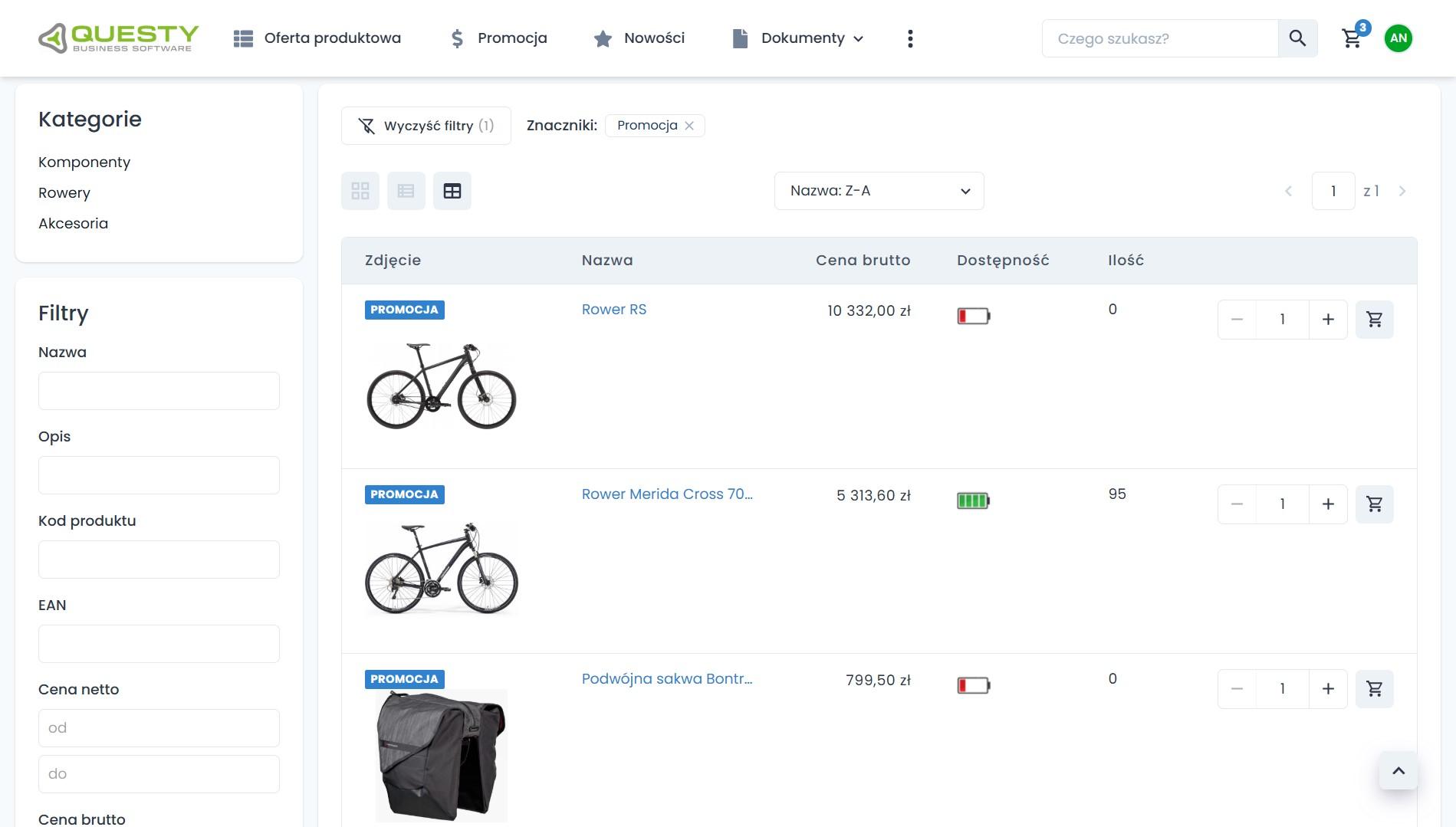
Task: Select the Rowery category
Action: 64,193
